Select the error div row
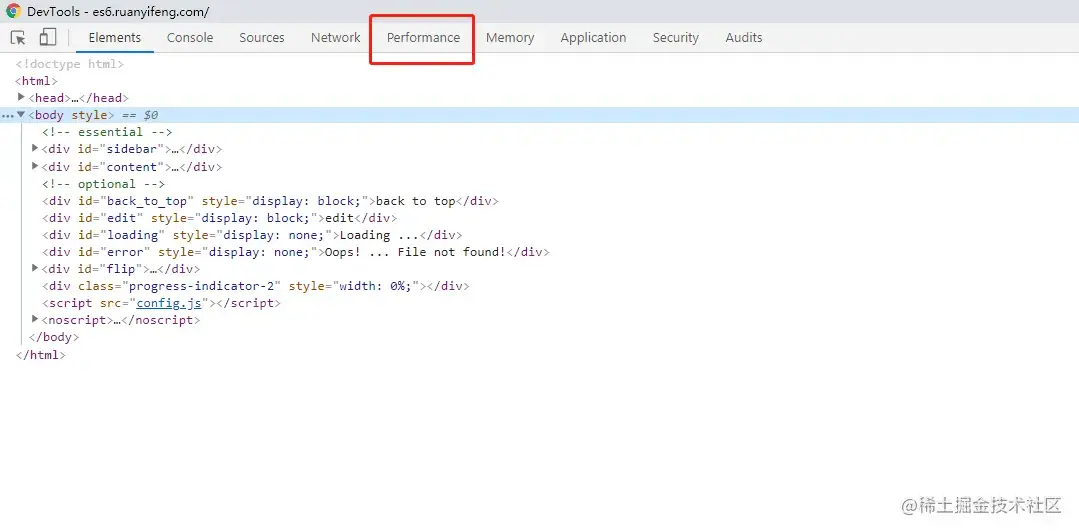1079x532 pixels. point(296,252)
